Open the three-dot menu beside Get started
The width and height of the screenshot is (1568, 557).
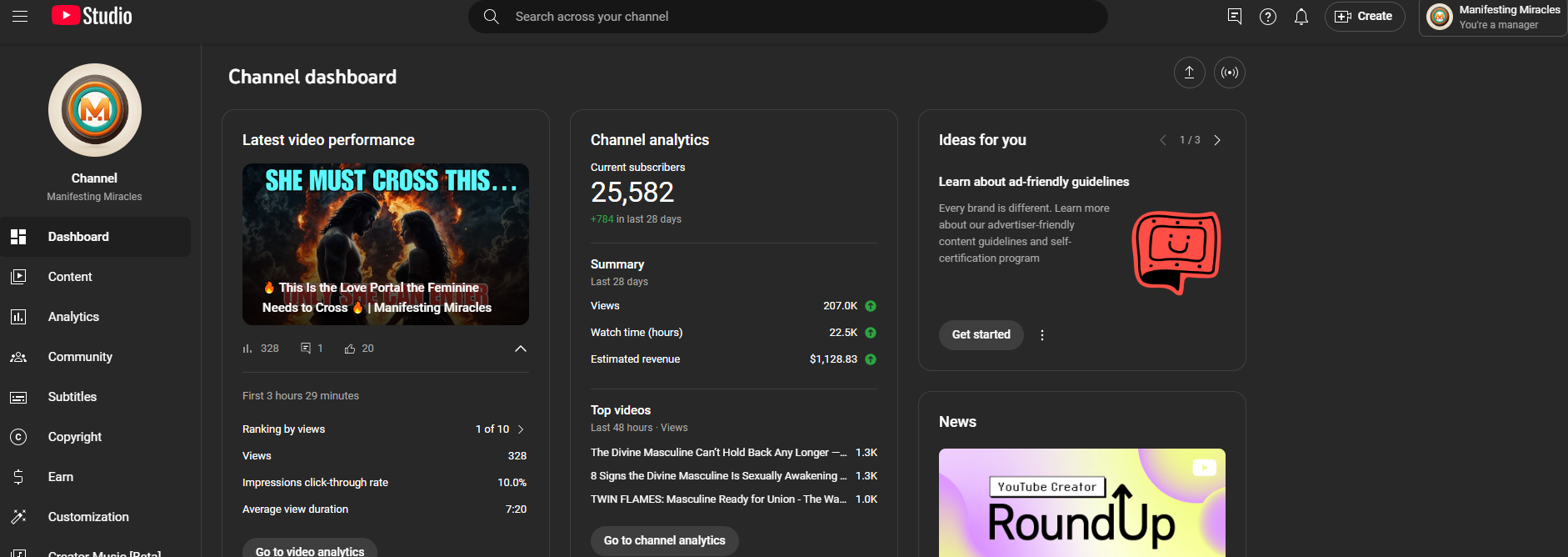[1042, 335]
